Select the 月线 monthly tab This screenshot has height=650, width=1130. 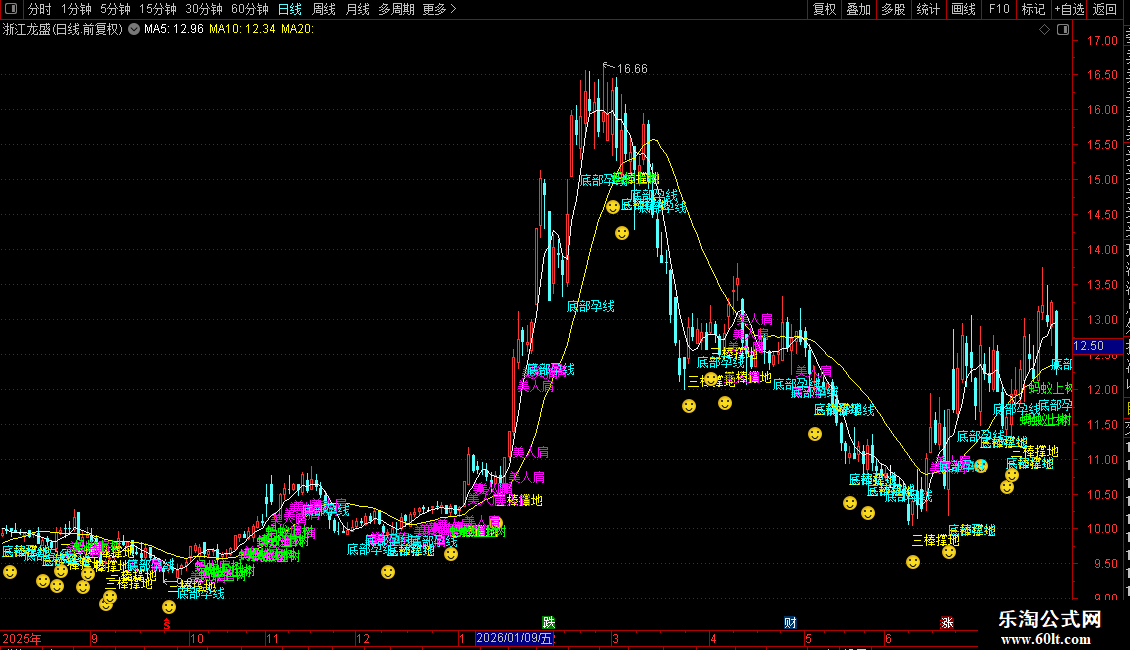(357, 9)
